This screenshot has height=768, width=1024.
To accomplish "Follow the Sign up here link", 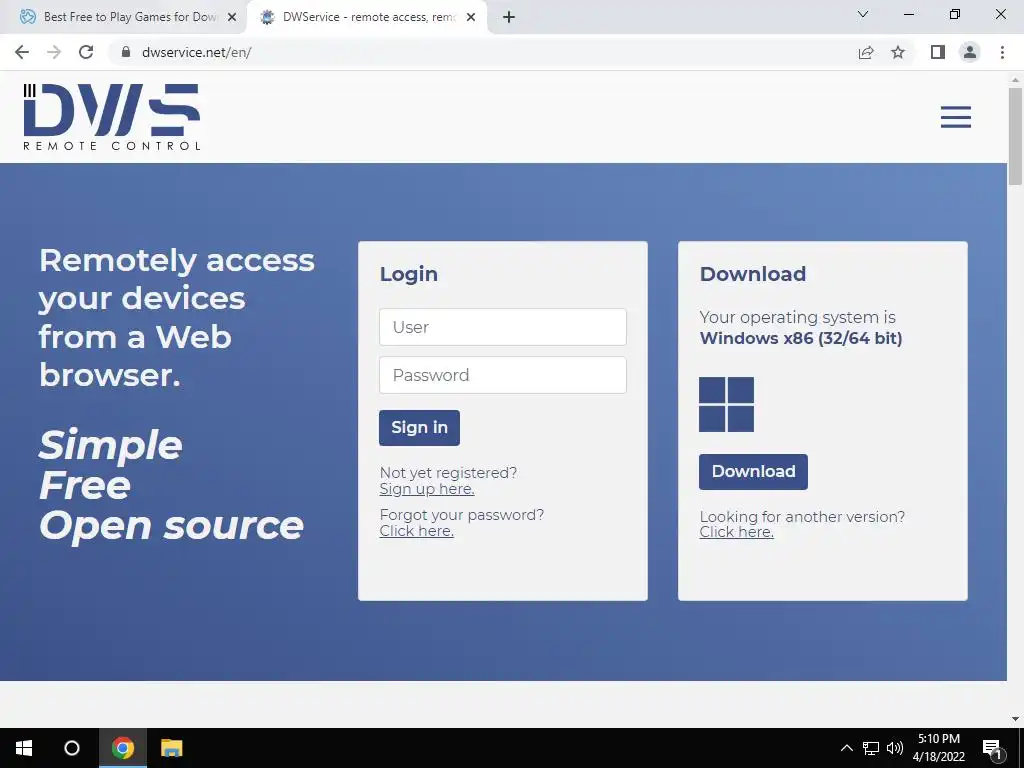I will [427, 489].
